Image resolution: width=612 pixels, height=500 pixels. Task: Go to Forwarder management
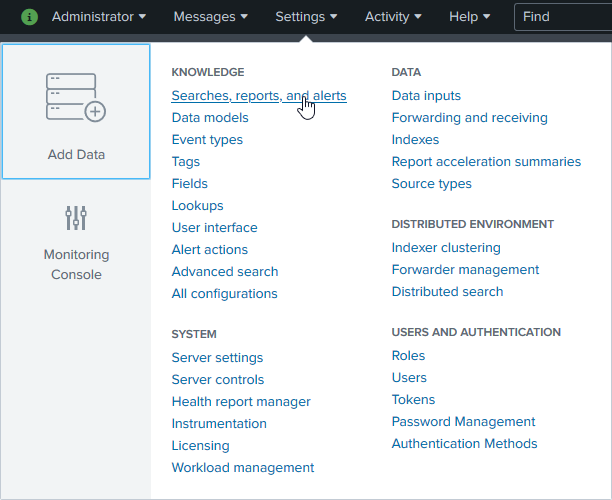[465, 270]
